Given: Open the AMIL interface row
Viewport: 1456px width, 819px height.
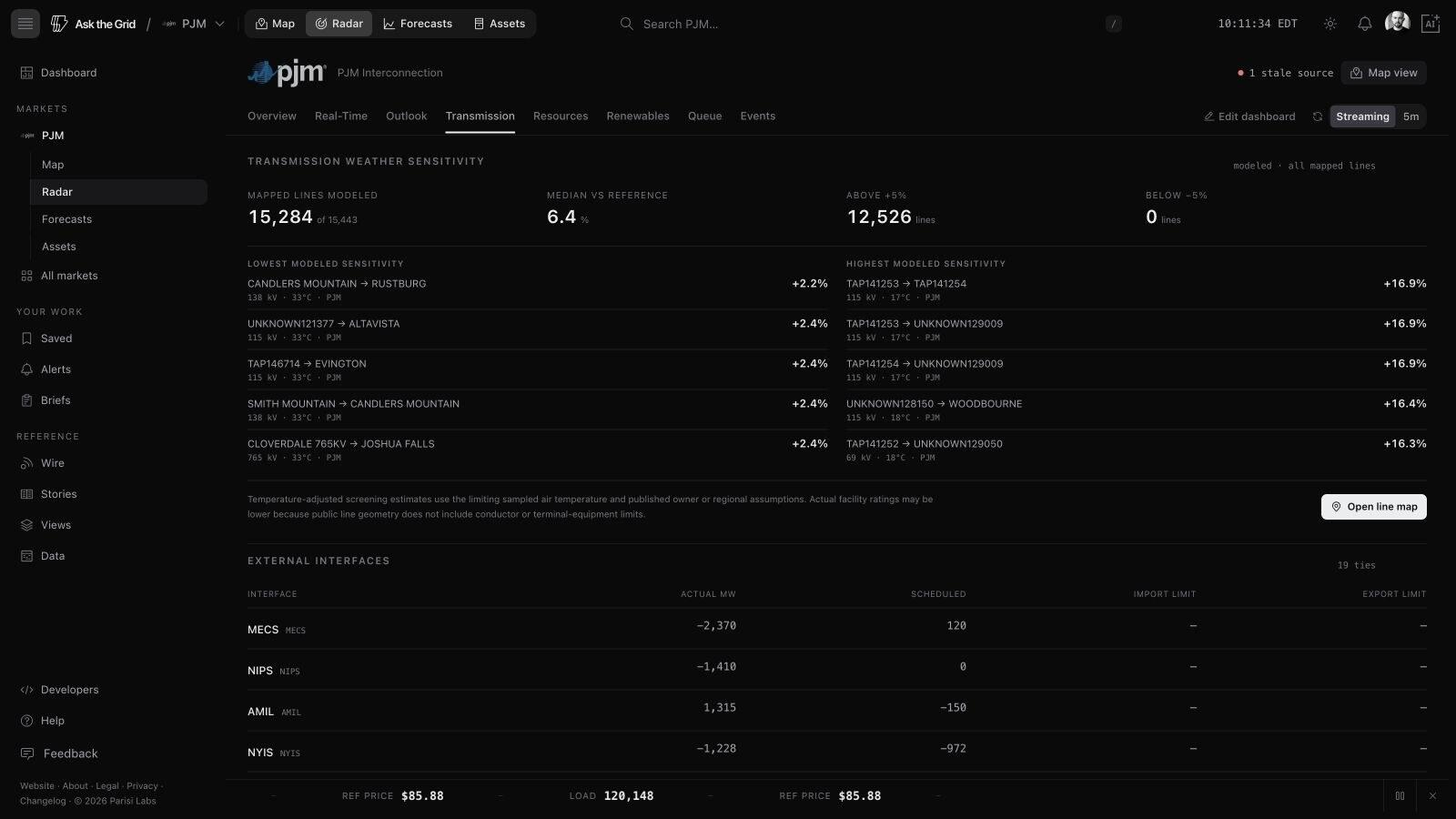Looking at the screenshot, I should 837,711.
